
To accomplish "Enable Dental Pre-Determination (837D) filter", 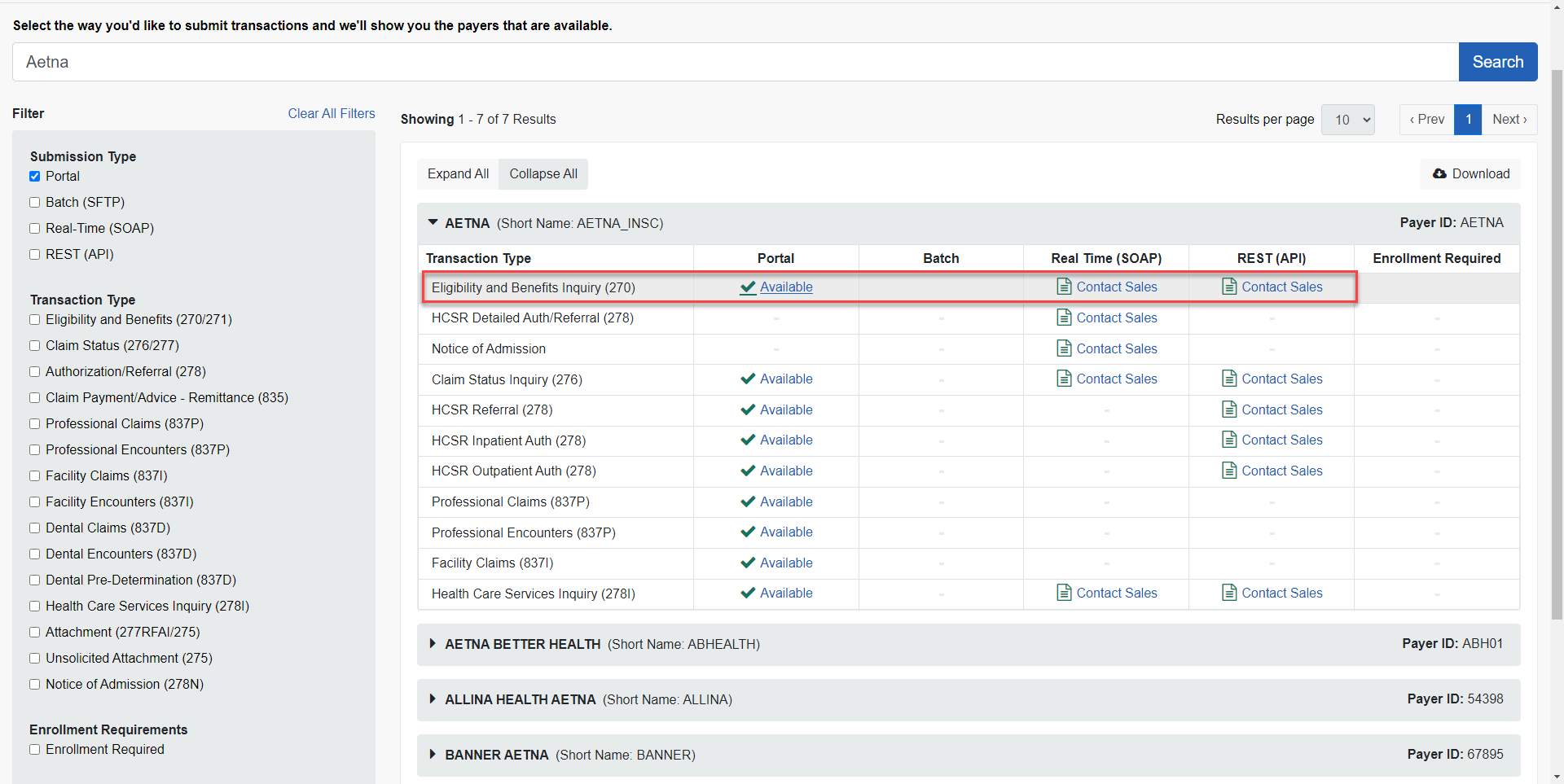I will [35, 580].
